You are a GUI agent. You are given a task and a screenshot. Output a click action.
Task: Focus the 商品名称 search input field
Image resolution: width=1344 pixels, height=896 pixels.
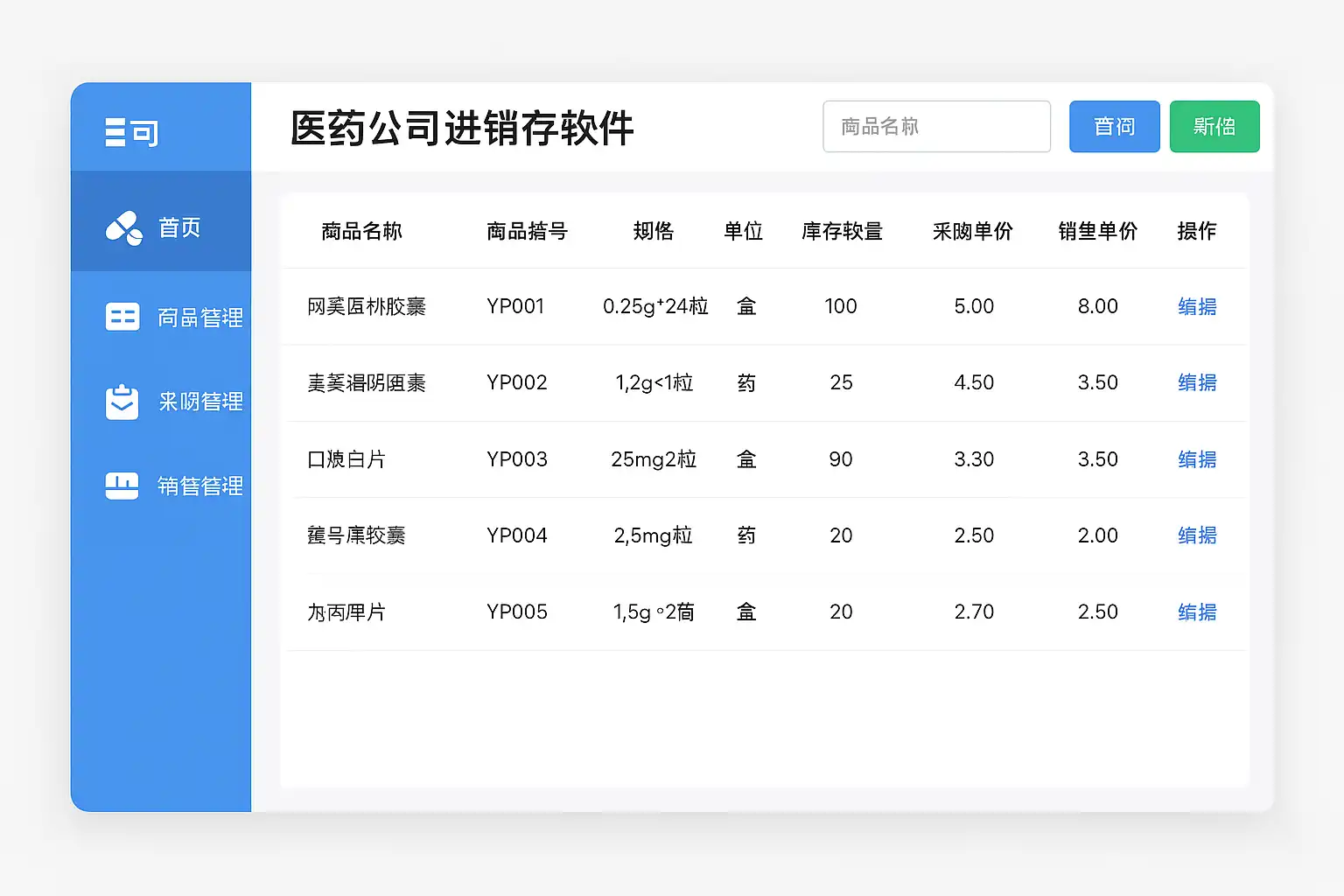click(936, 127)
